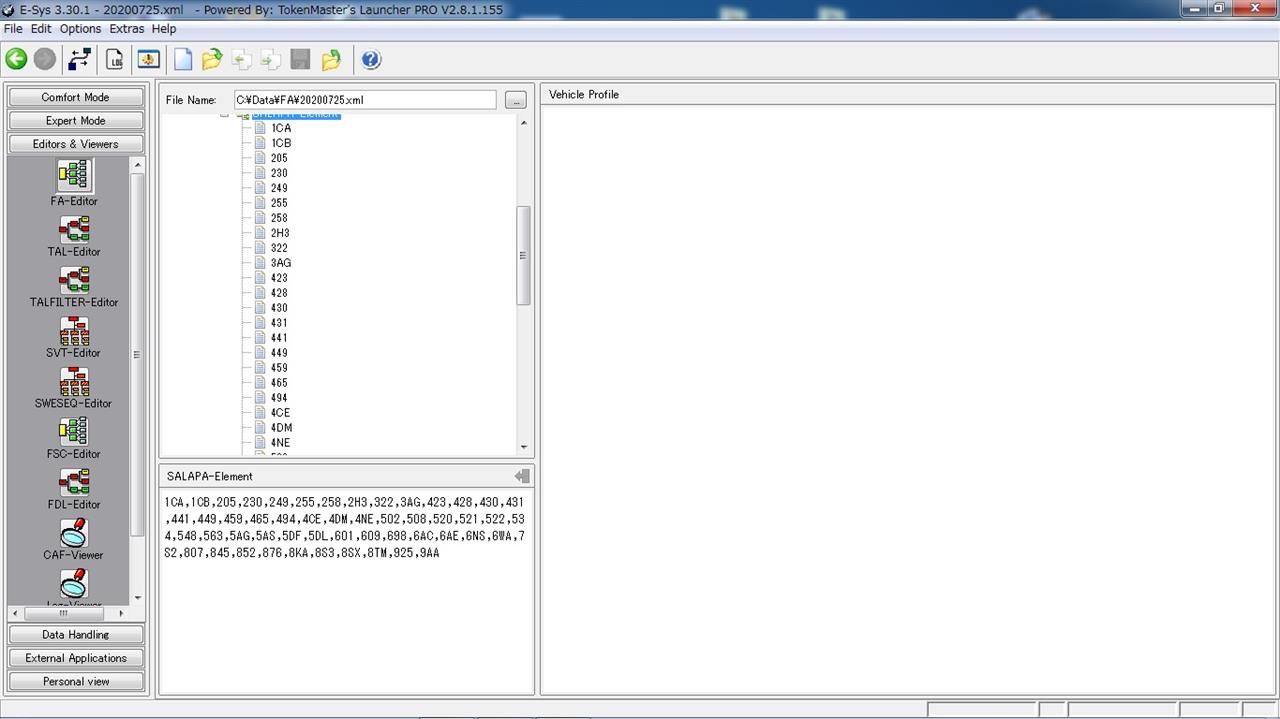Create a new blank document
This screenshot has height=719, width=1280.
click(x=183, y=60)
